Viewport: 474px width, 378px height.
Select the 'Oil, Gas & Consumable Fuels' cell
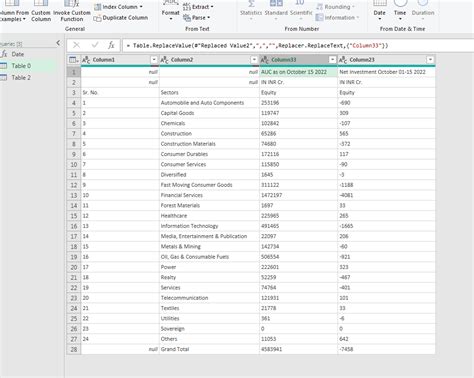[209, 257]
